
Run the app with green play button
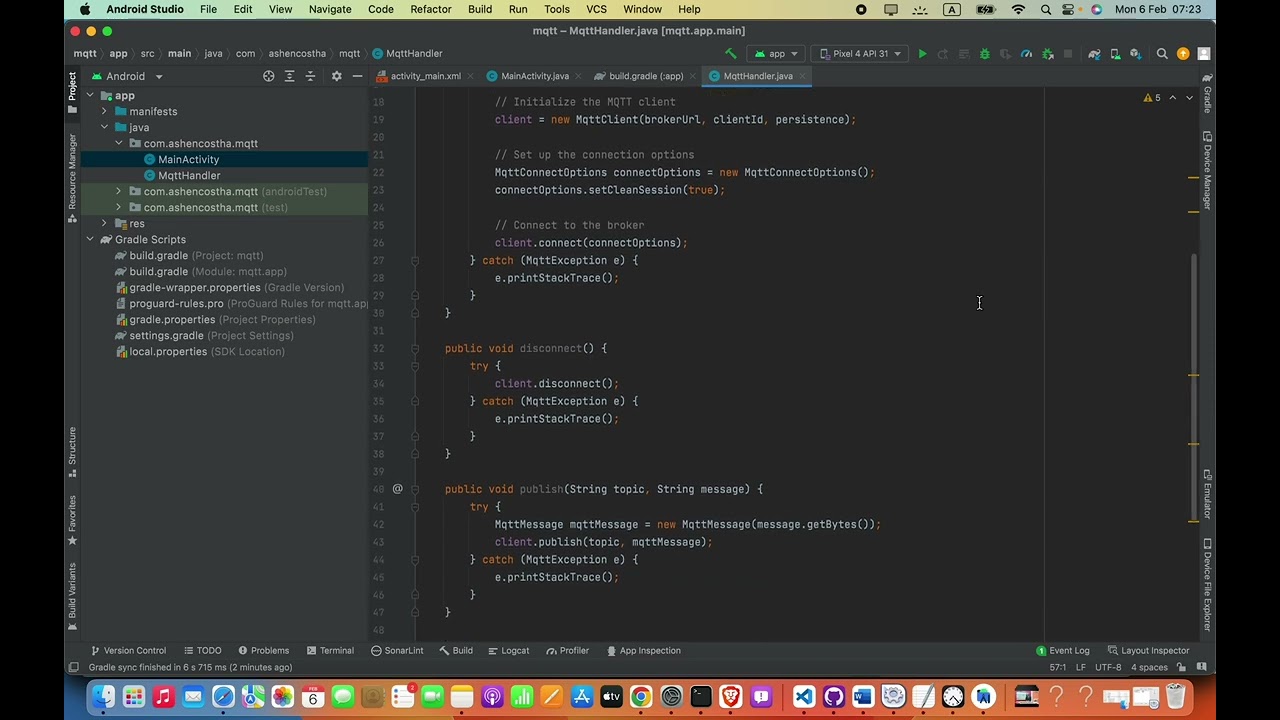pyautogui.click(x=922, y=54)
